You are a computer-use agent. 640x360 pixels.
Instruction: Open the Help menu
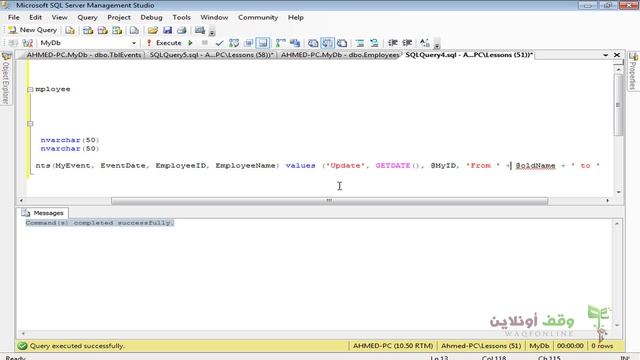pos(296,18)
